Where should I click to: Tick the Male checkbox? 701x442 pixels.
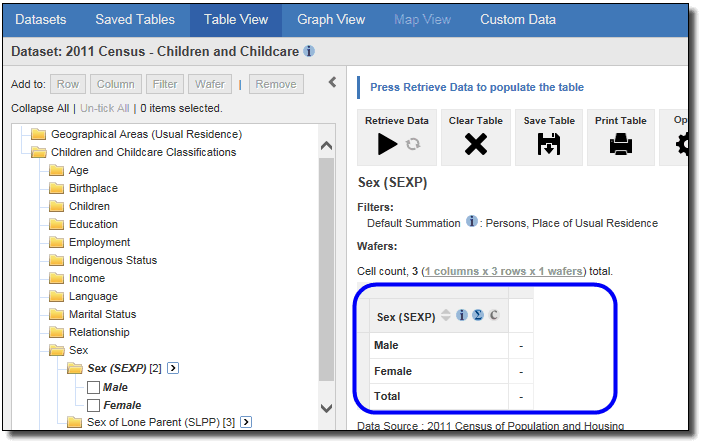click(93, 387)
